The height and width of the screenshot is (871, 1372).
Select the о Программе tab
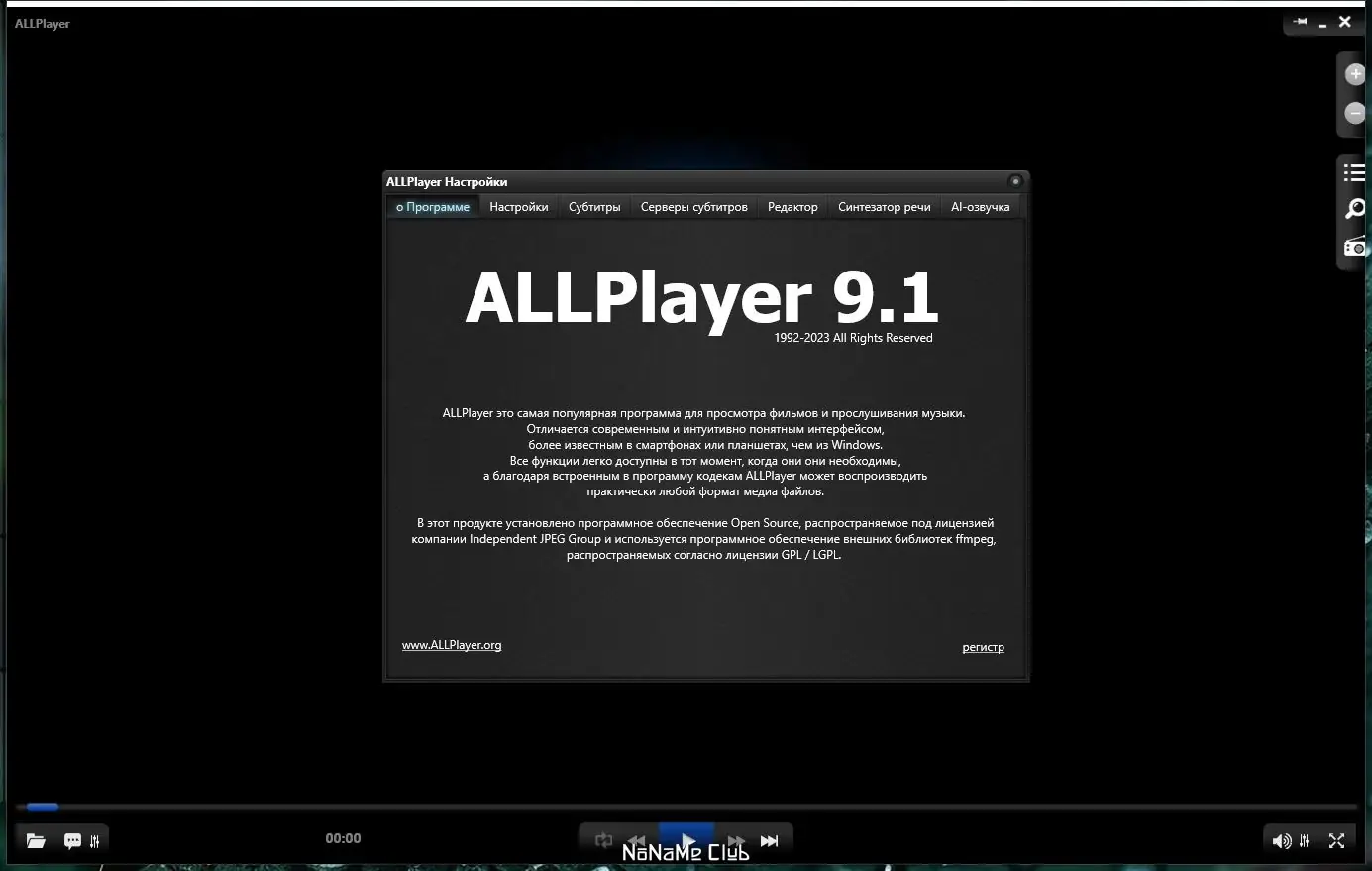pyautogui.click(x=433, y=207)
